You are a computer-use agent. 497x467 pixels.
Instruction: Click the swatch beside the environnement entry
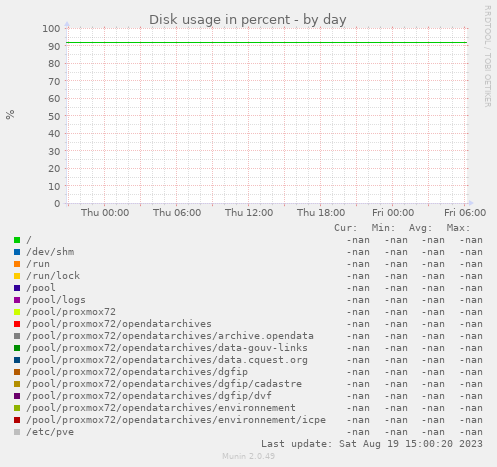click(x=17, y=408)
